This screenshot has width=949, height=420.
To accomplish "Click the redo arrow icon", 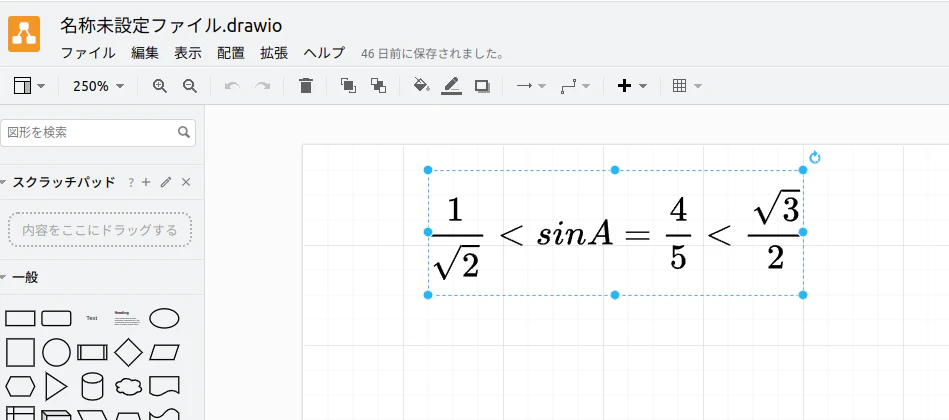I will click(x=262, y=86).
